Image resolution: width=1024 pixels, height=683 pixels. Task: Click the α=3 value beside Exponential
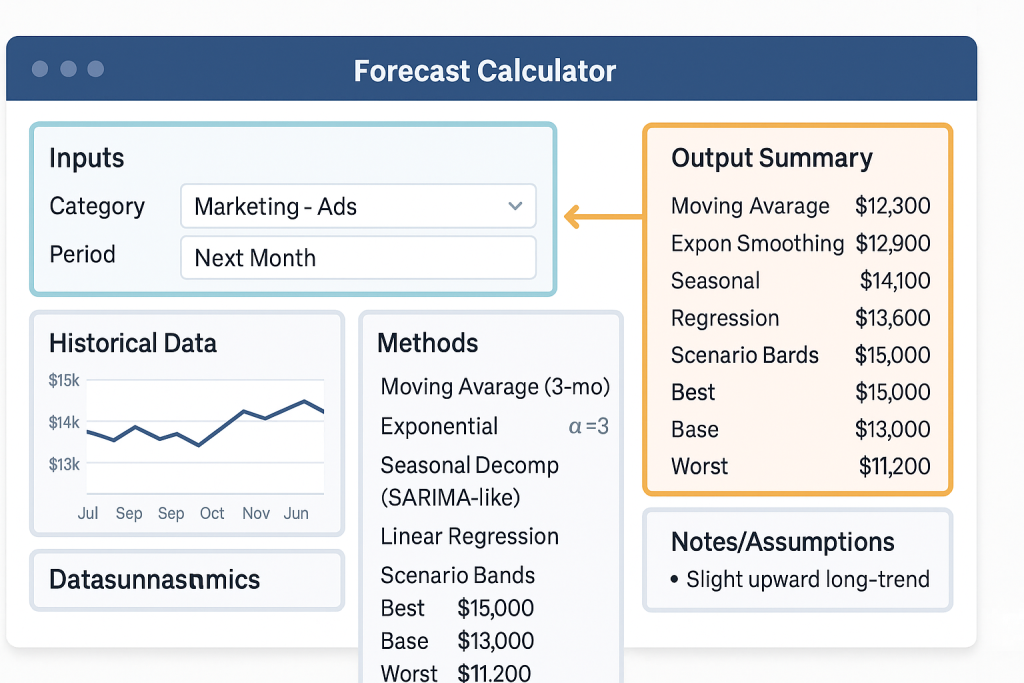[589, 427]
